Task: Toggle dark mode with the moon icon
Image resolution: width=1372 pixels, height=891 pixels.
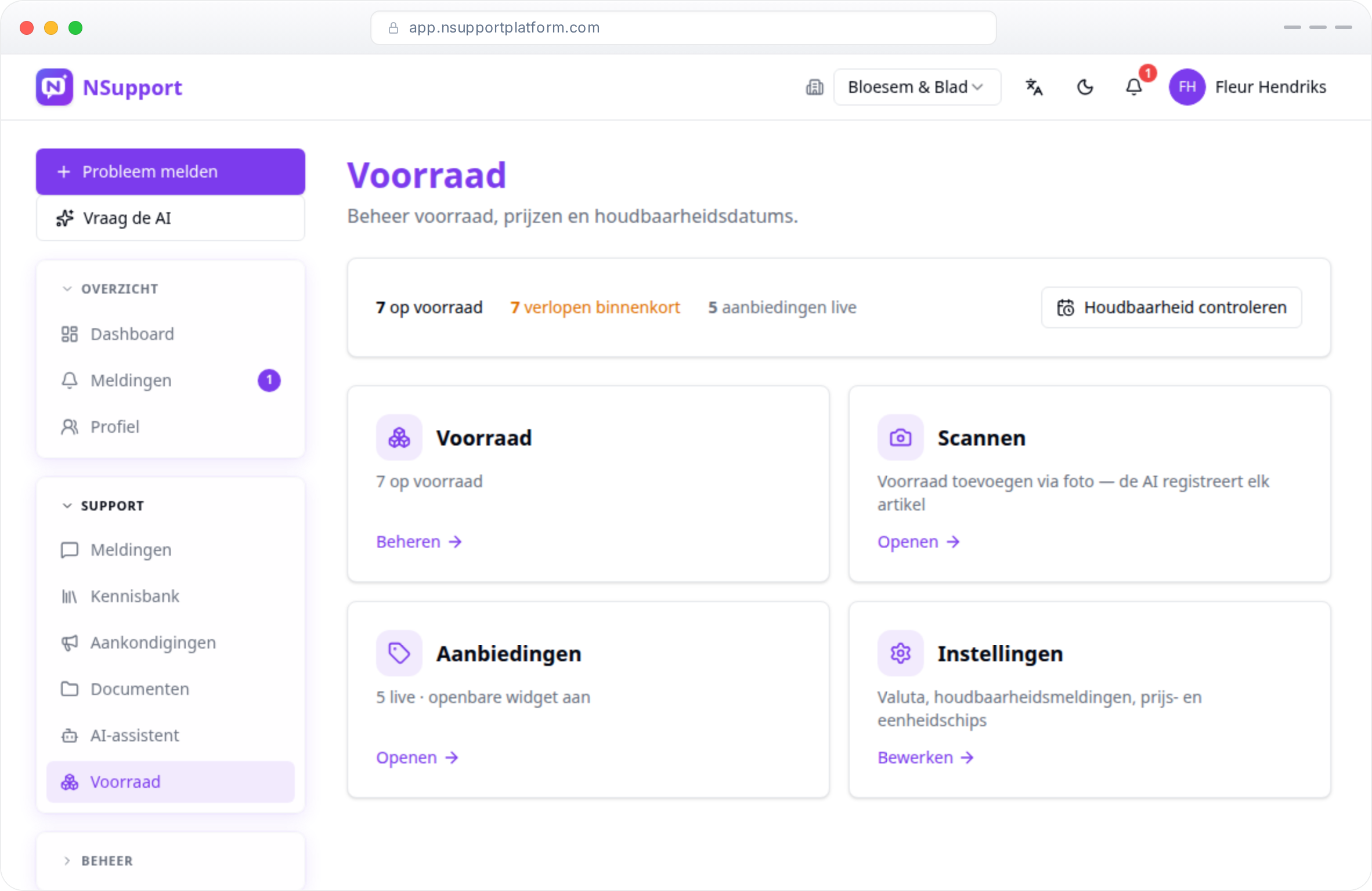Action: [x=1085, y=87]
